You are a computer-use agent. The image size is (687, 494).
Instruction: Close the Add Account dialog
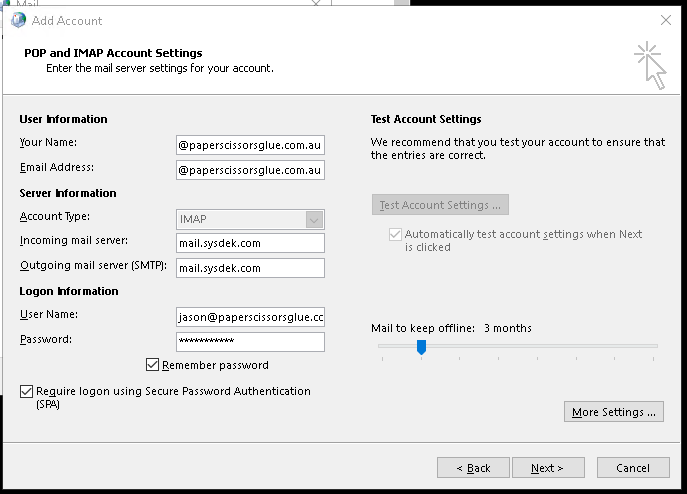[x=666, y=20]
